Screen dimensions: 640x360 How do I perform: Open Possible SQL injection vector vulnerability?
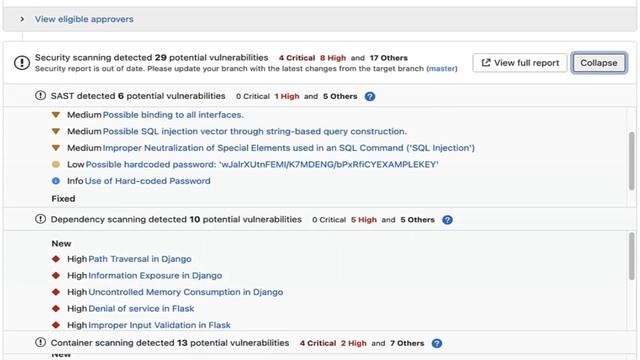tap(255, 131)
